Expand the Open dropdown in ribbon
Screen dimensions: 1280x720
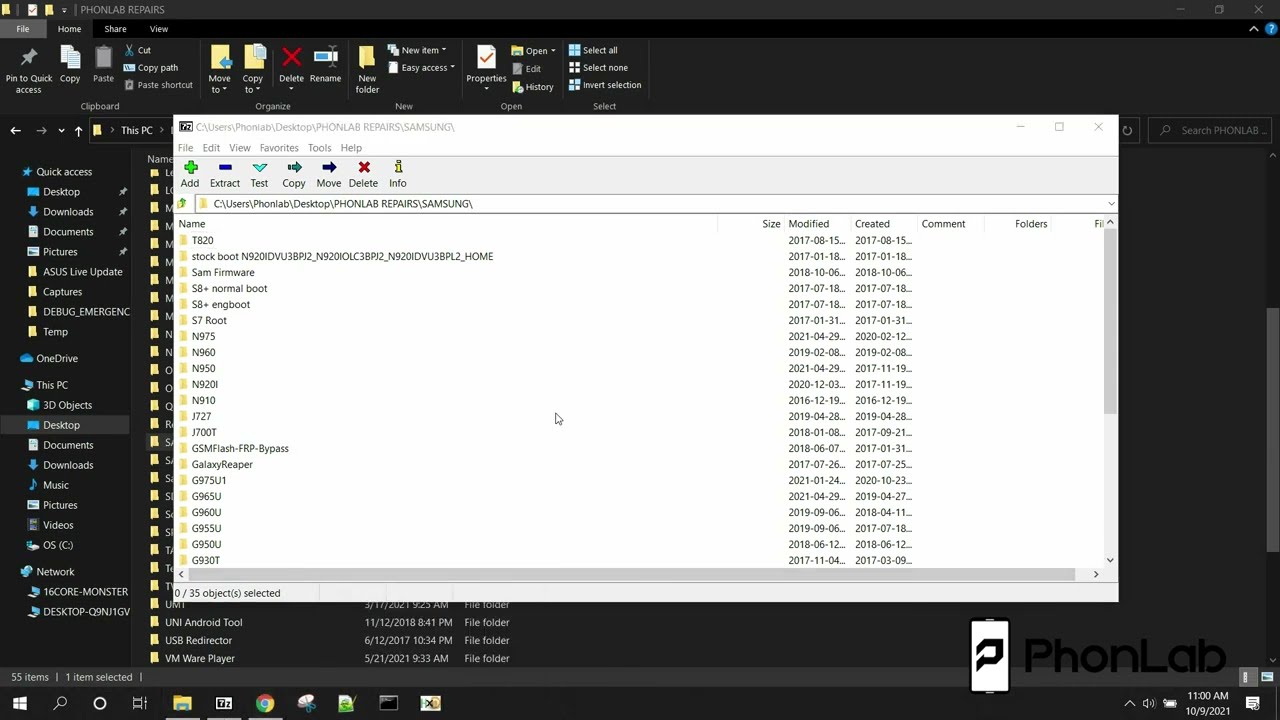point(553,51)
